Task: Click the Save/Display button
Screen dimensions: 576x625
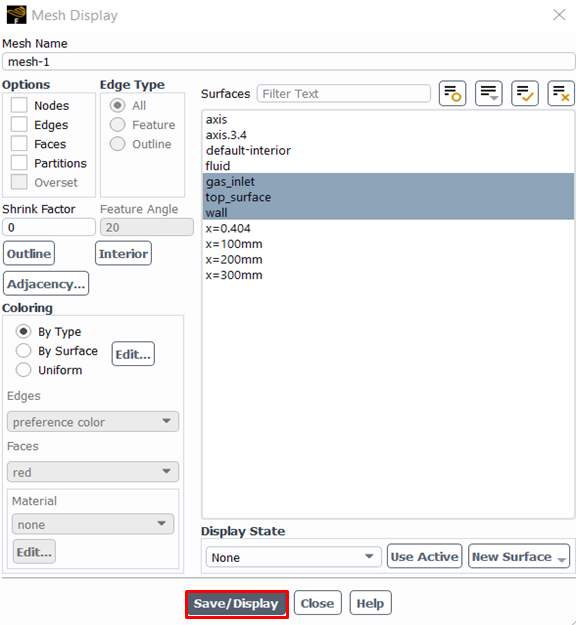Action: (x=237, y=603)
